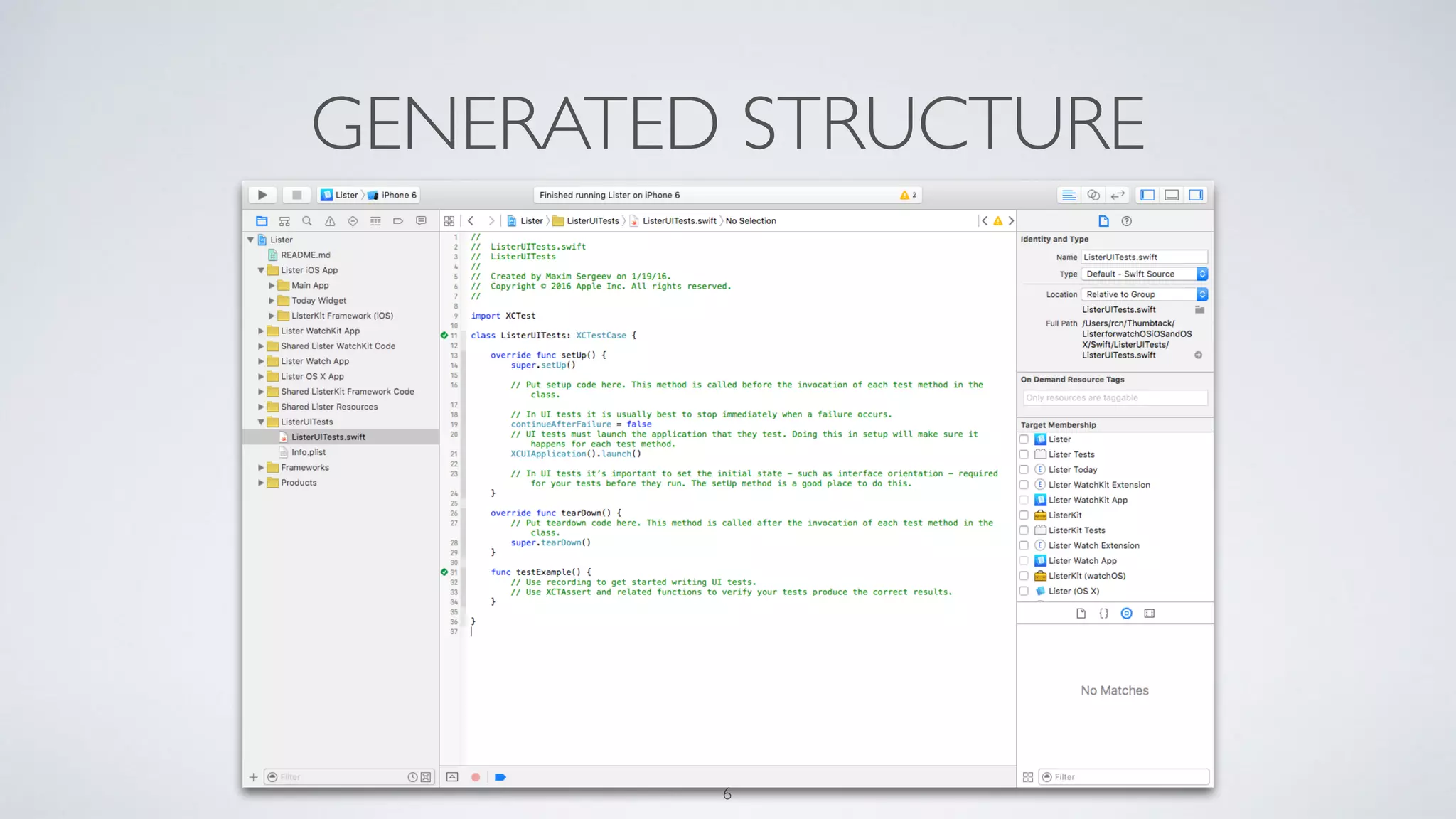This screenshot has height=819, width=1456.
Task: Switch to Standard editor icon
Action: (1069, 195)
